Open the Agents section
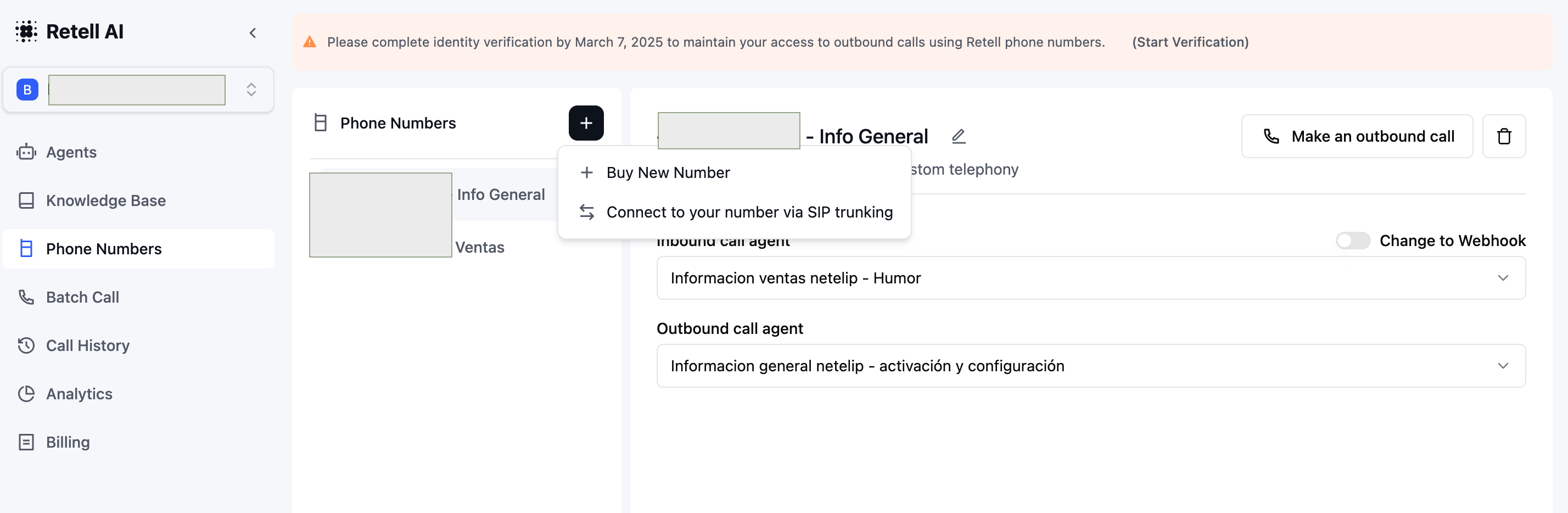This screenshot has width=1568, height=513. point(138,152)
